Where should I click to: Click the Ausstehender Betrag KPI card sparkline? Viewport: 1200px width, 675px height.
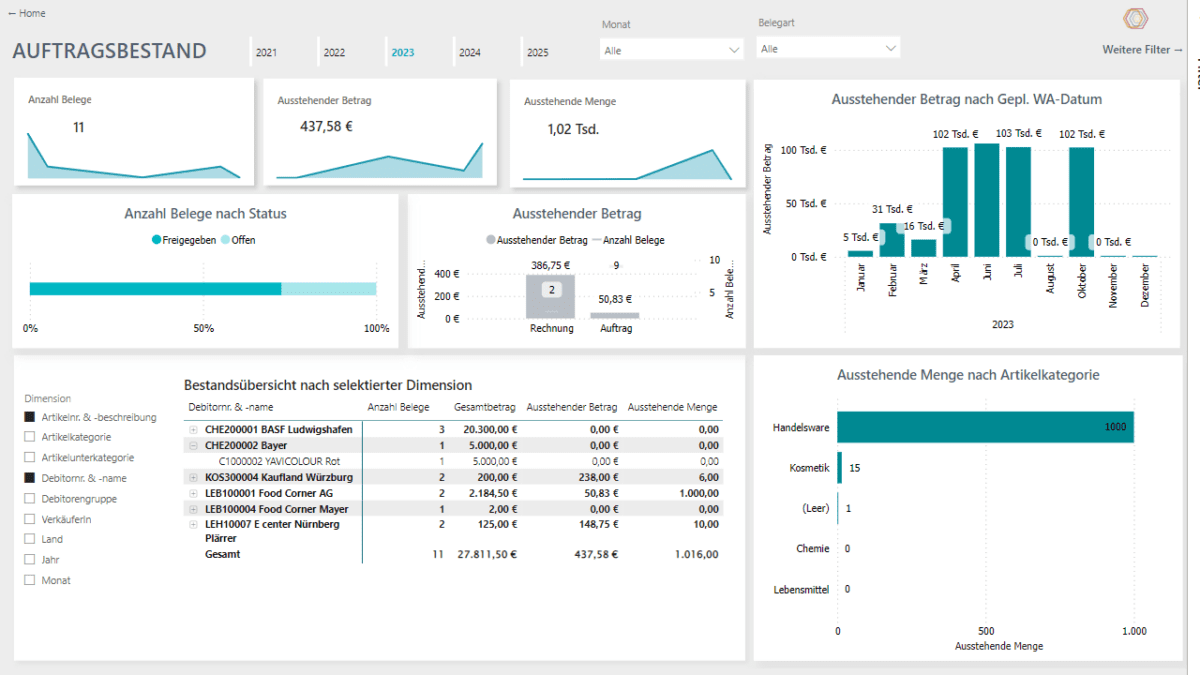[380, 162]
